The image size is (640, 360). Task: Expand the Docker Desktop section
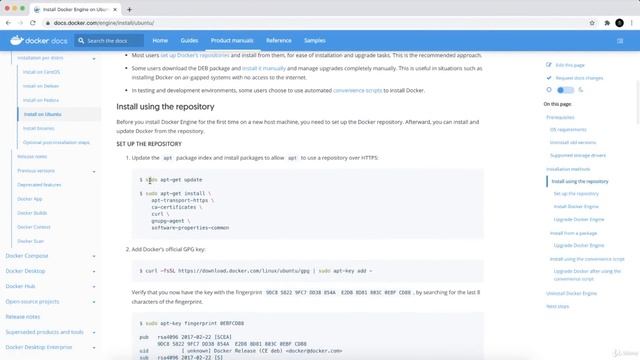94,271
